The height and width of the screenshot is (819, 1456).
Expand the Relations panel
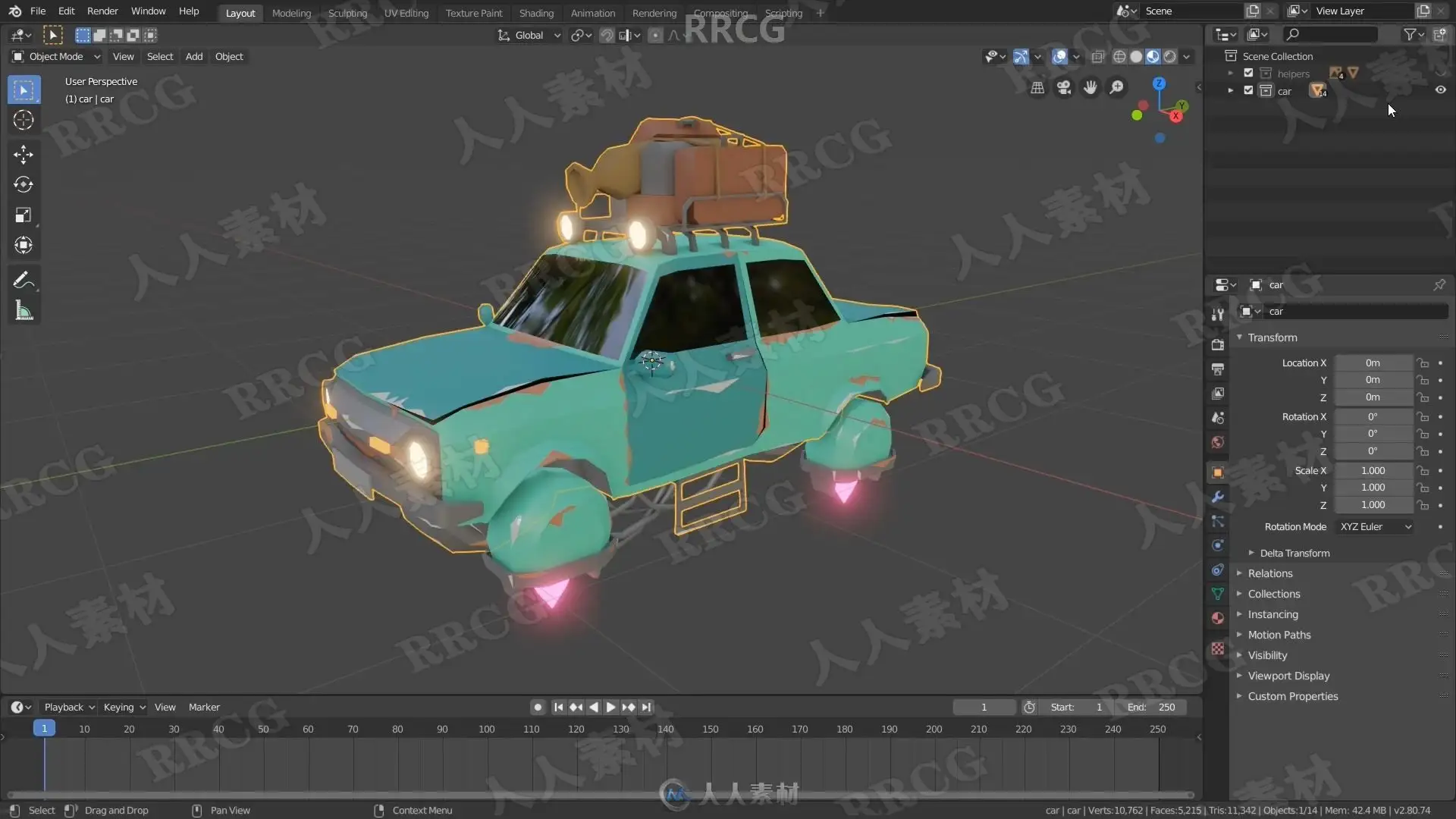(1270, 574)
